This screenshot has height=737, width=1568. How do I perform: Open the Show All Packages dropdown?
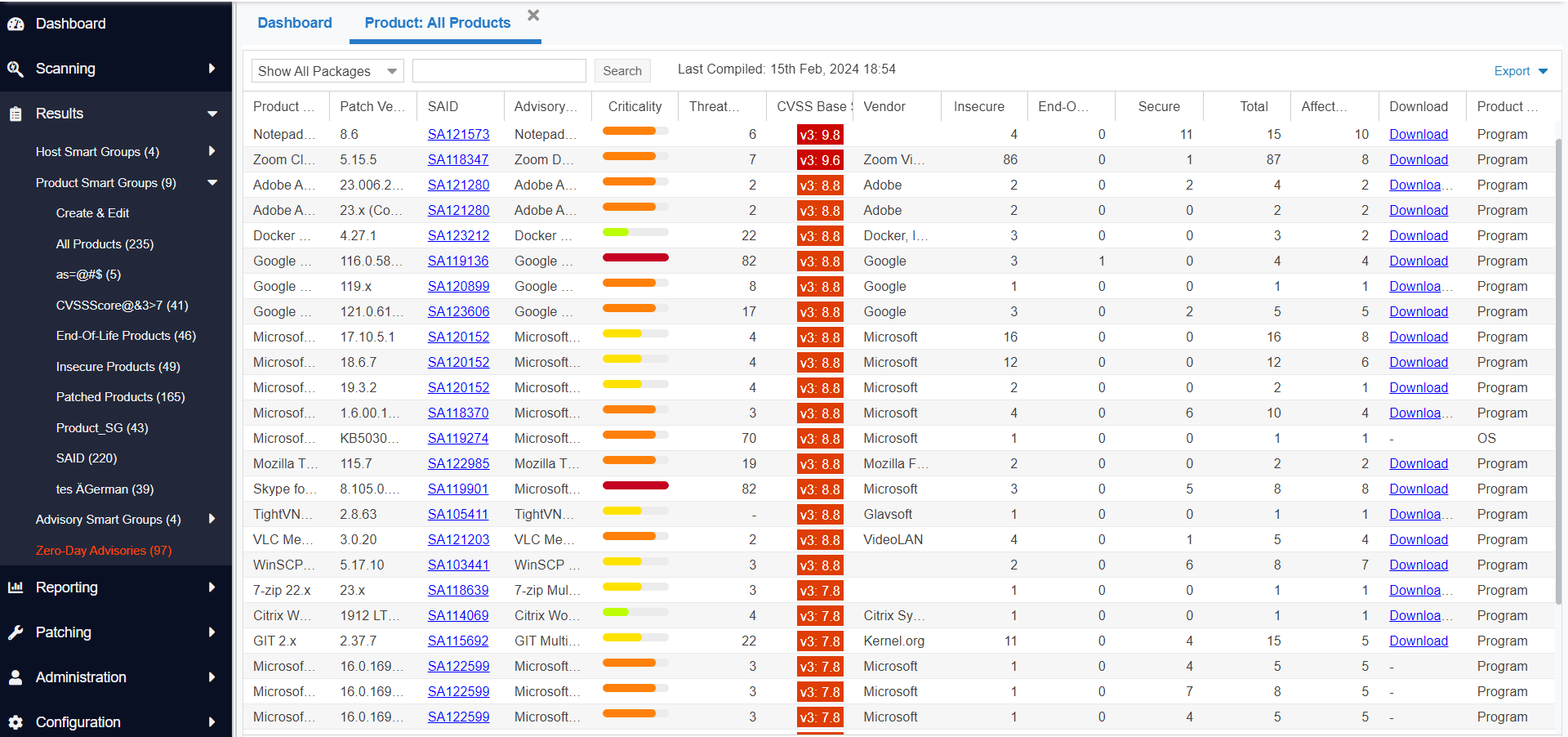click(x=327, y=71)
